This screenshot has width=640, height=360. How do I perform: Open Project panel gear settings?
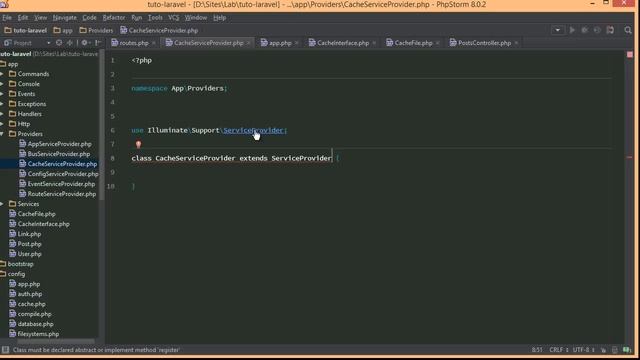(85, 42)
